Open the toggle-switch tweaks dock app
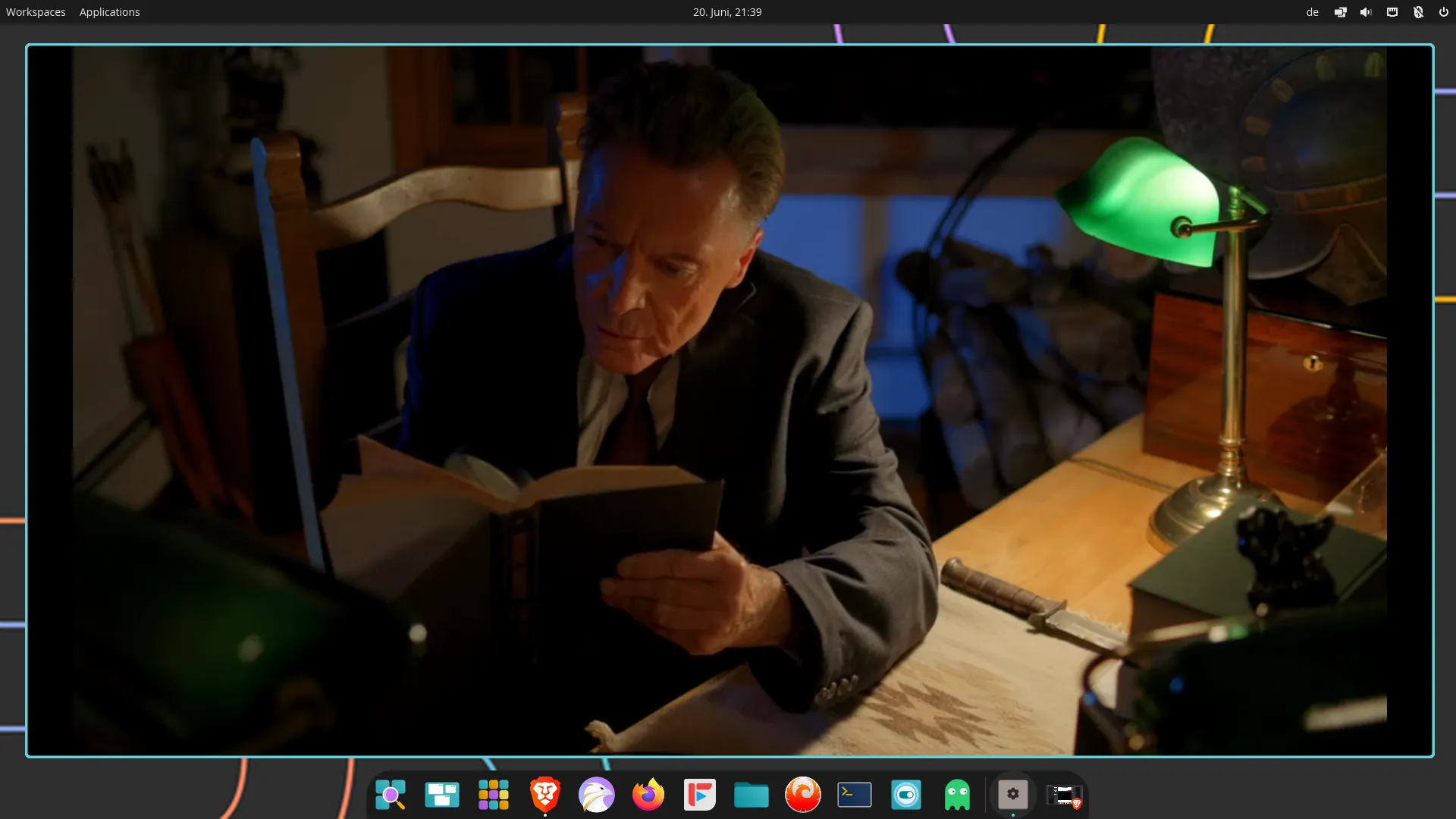 tap(906, 795)
